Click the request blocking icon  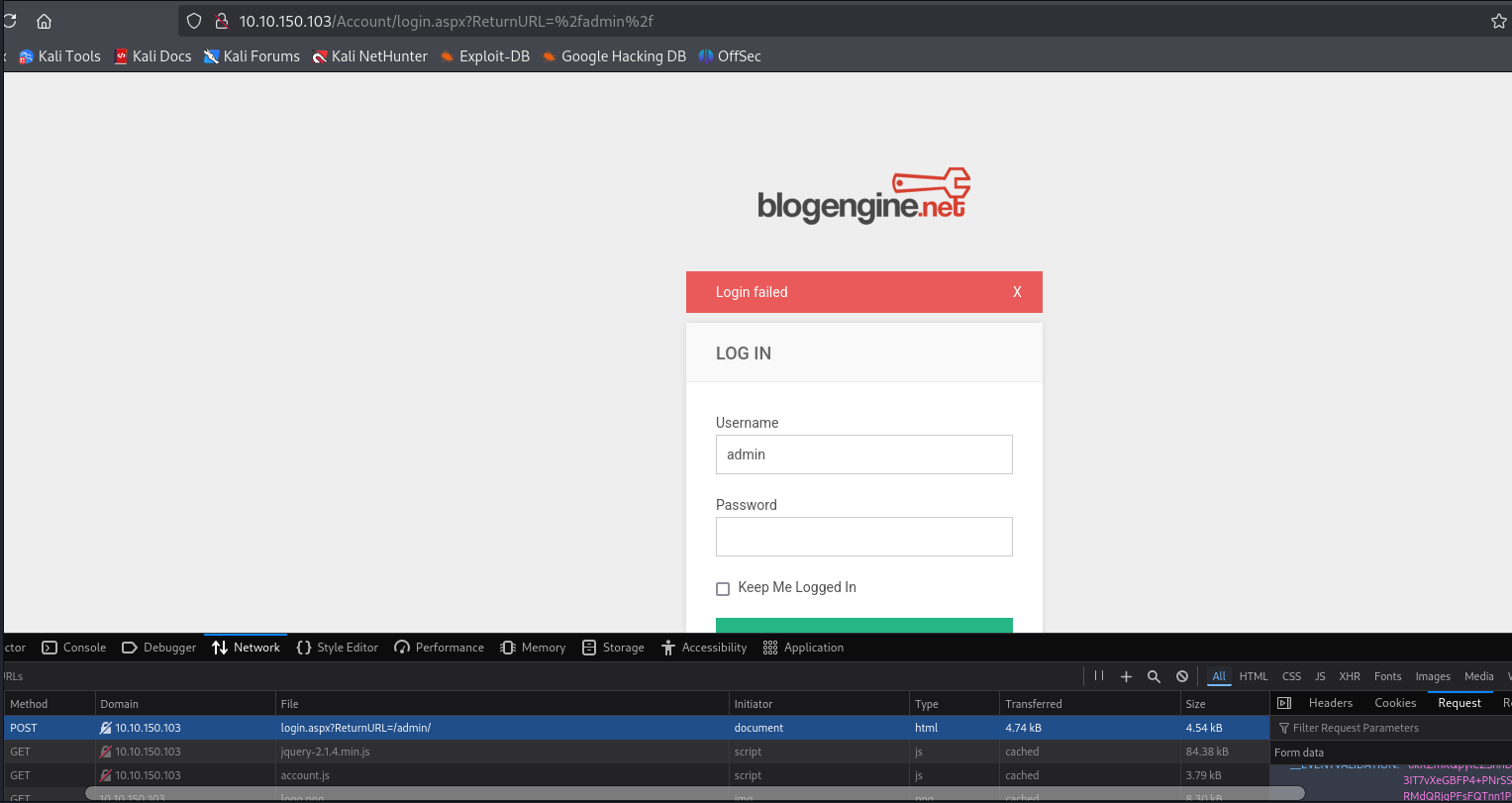click(1181, 676)
